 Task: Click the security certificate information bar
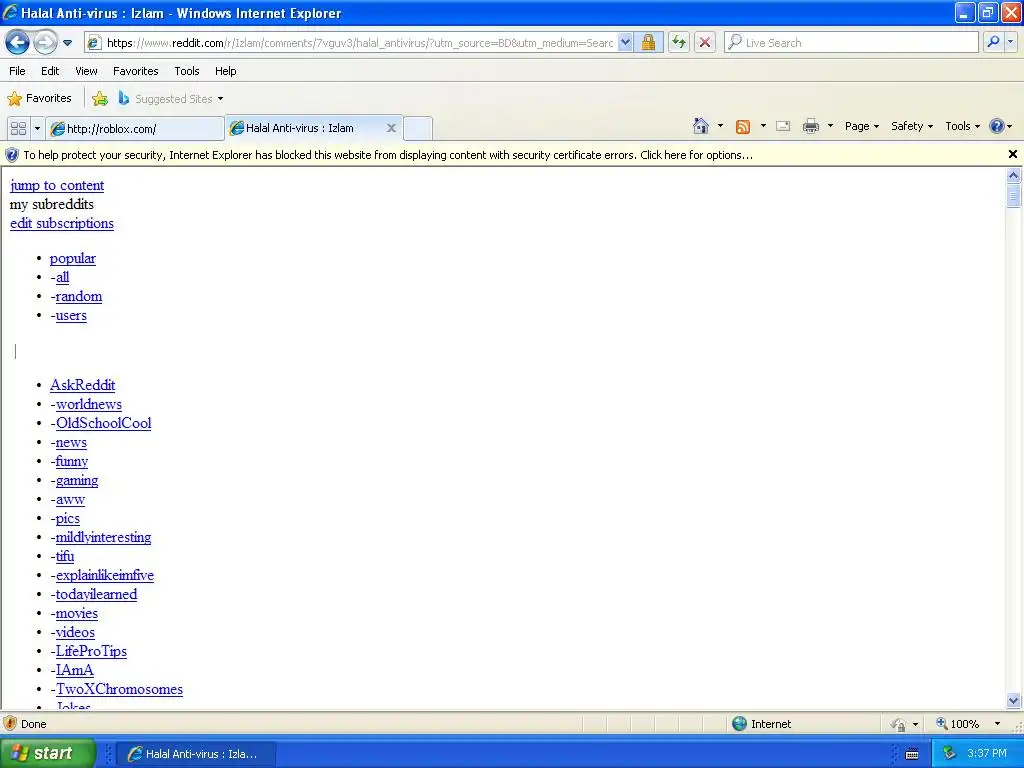pyautogui.click(x=503, y=155)
